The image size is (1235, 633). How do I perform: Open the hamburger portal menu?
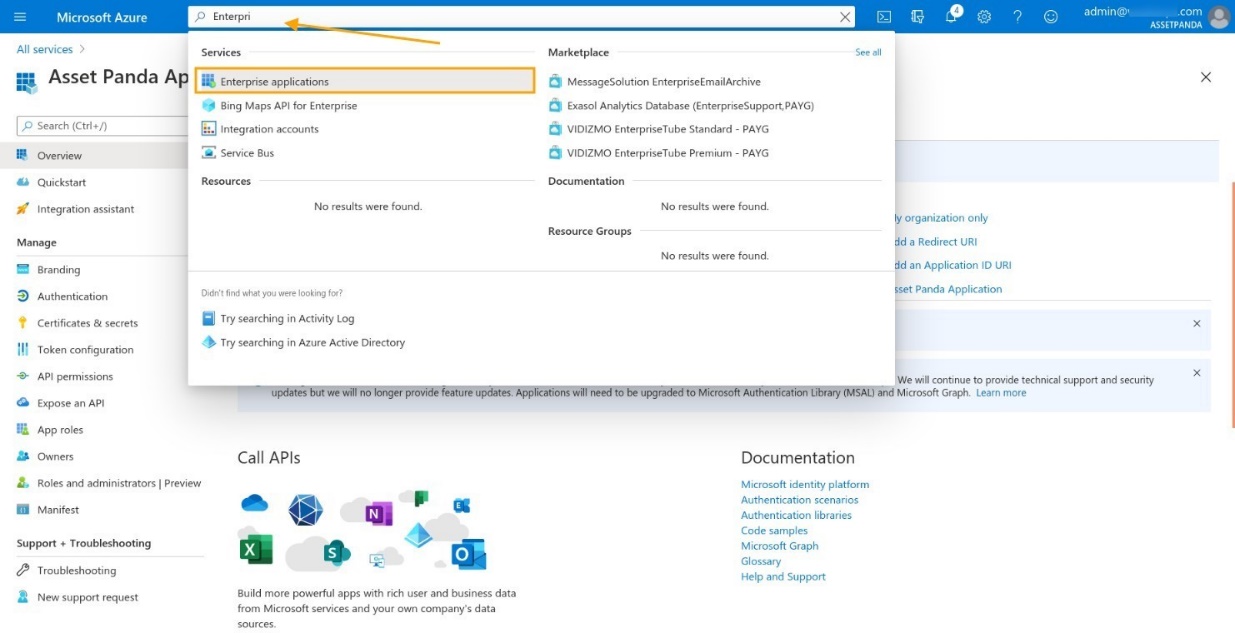coord(20,17)
